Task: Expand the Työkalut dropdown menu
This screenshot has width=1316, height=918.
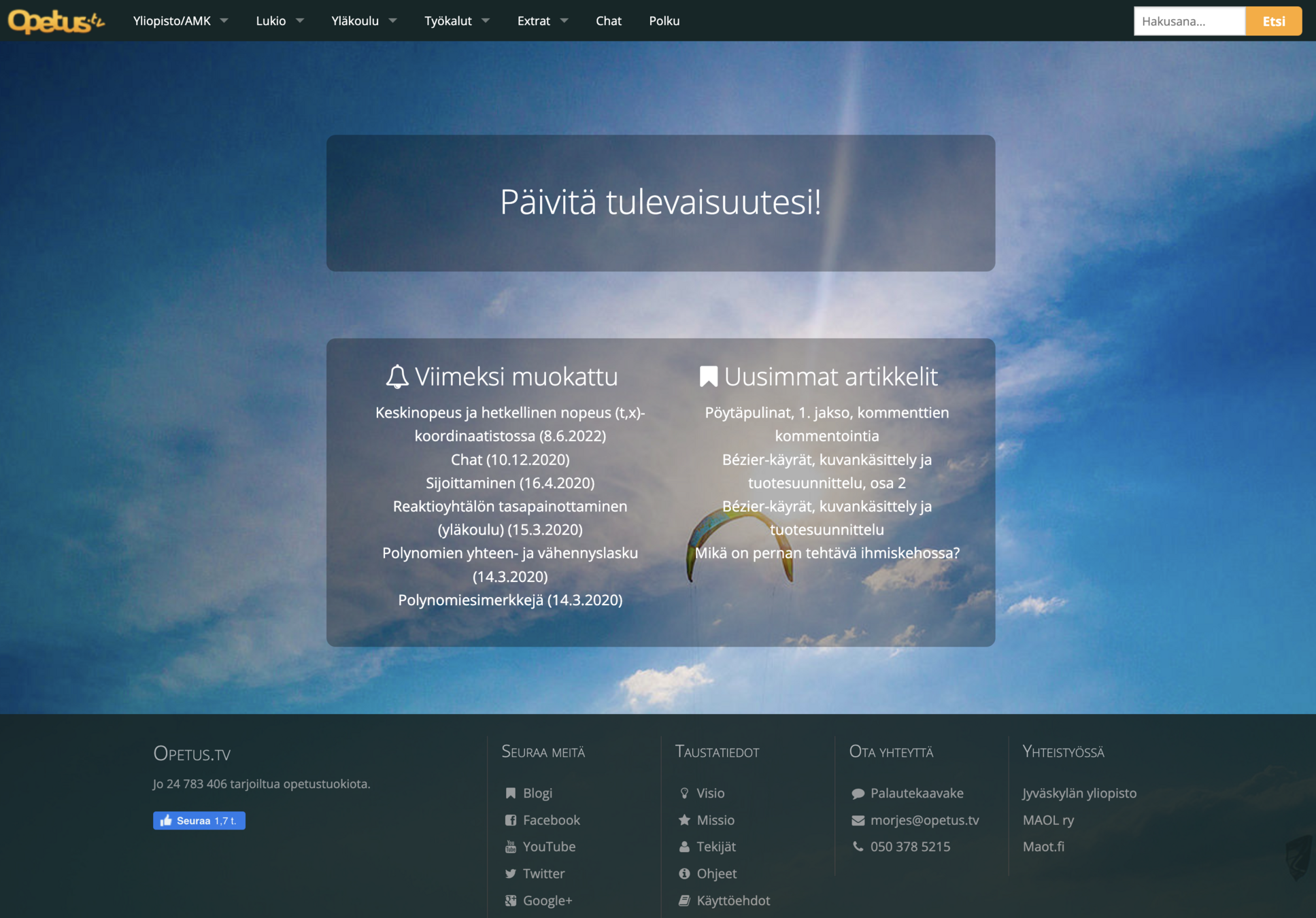Action: click(x=456, y=21)
